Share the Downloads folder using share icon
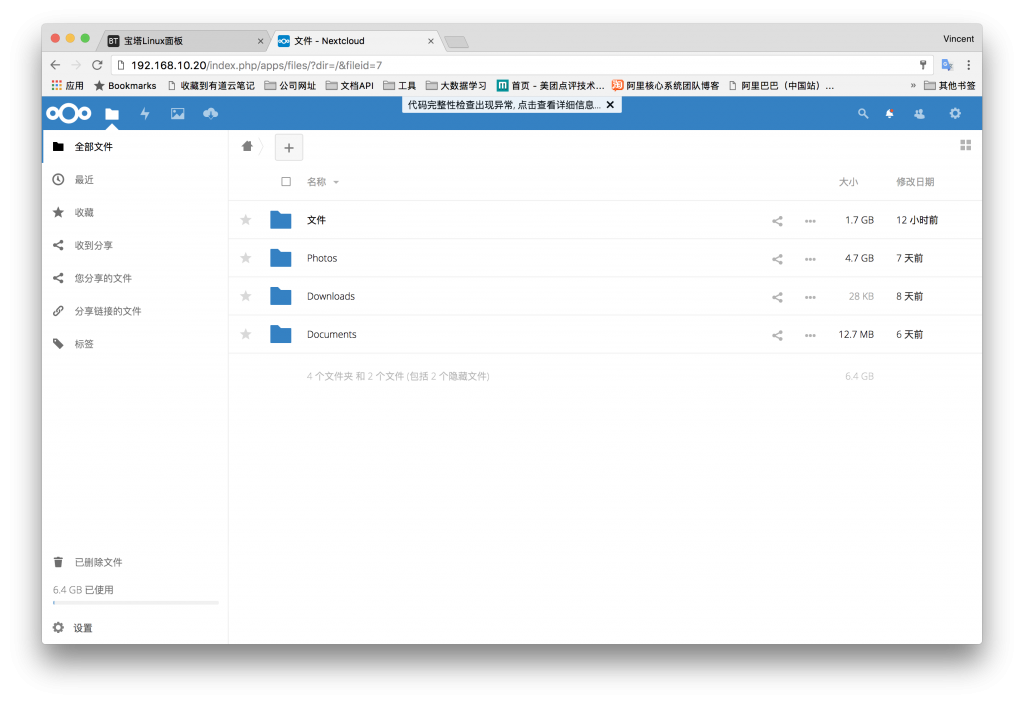This screenshot has height=704, width=1024. pyautogui.click(x=777, y=297)
